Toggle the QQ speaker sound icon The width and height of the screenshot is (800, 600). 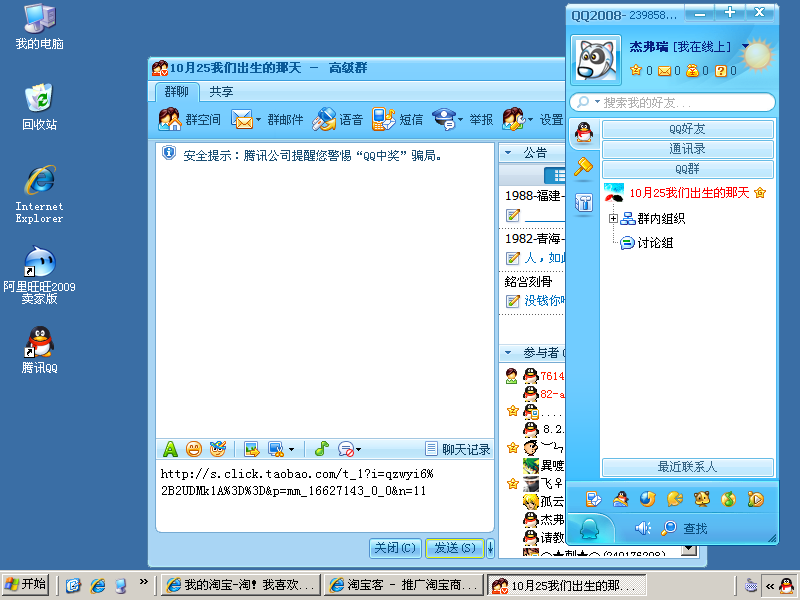click(x=642, y=528)
